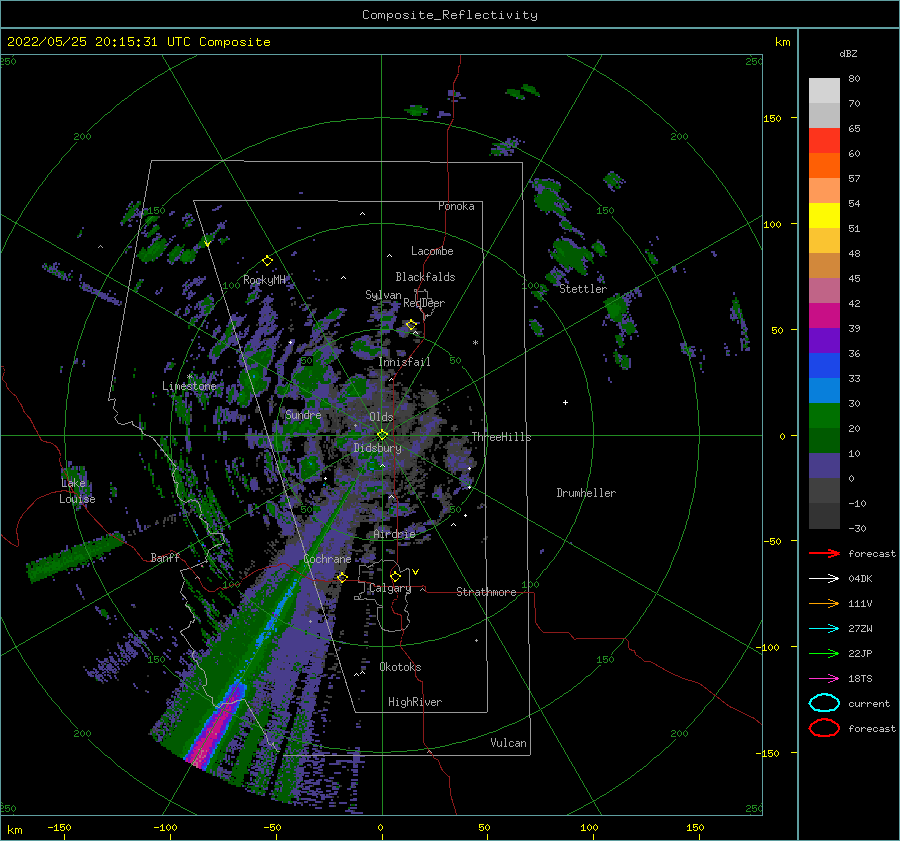Click the Composite_Reflectivity title

(450, 15)
